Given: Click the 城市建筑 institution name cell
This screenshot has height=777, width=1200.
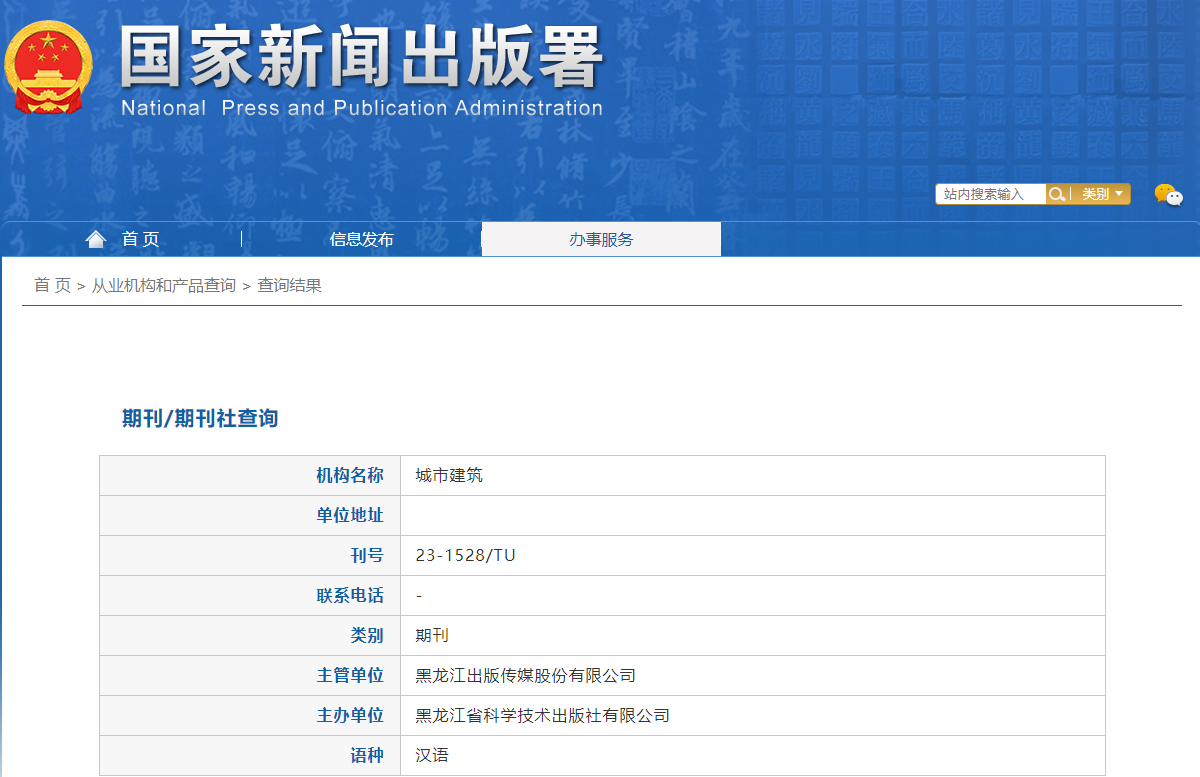Looking at the screenshot, I should tap(449, 475).
